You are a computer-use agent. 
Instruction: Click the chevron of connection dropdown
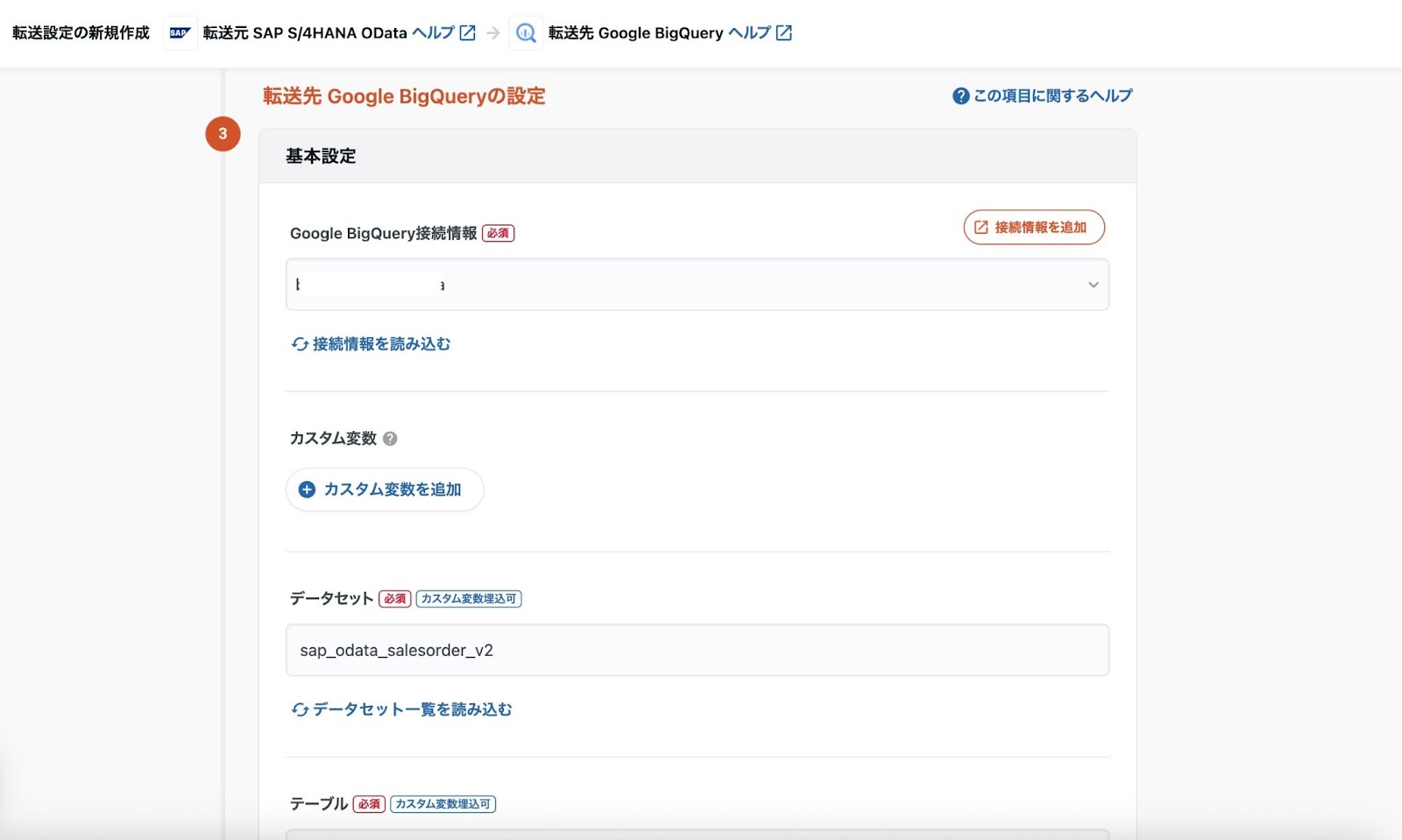tap(1094, 285)
